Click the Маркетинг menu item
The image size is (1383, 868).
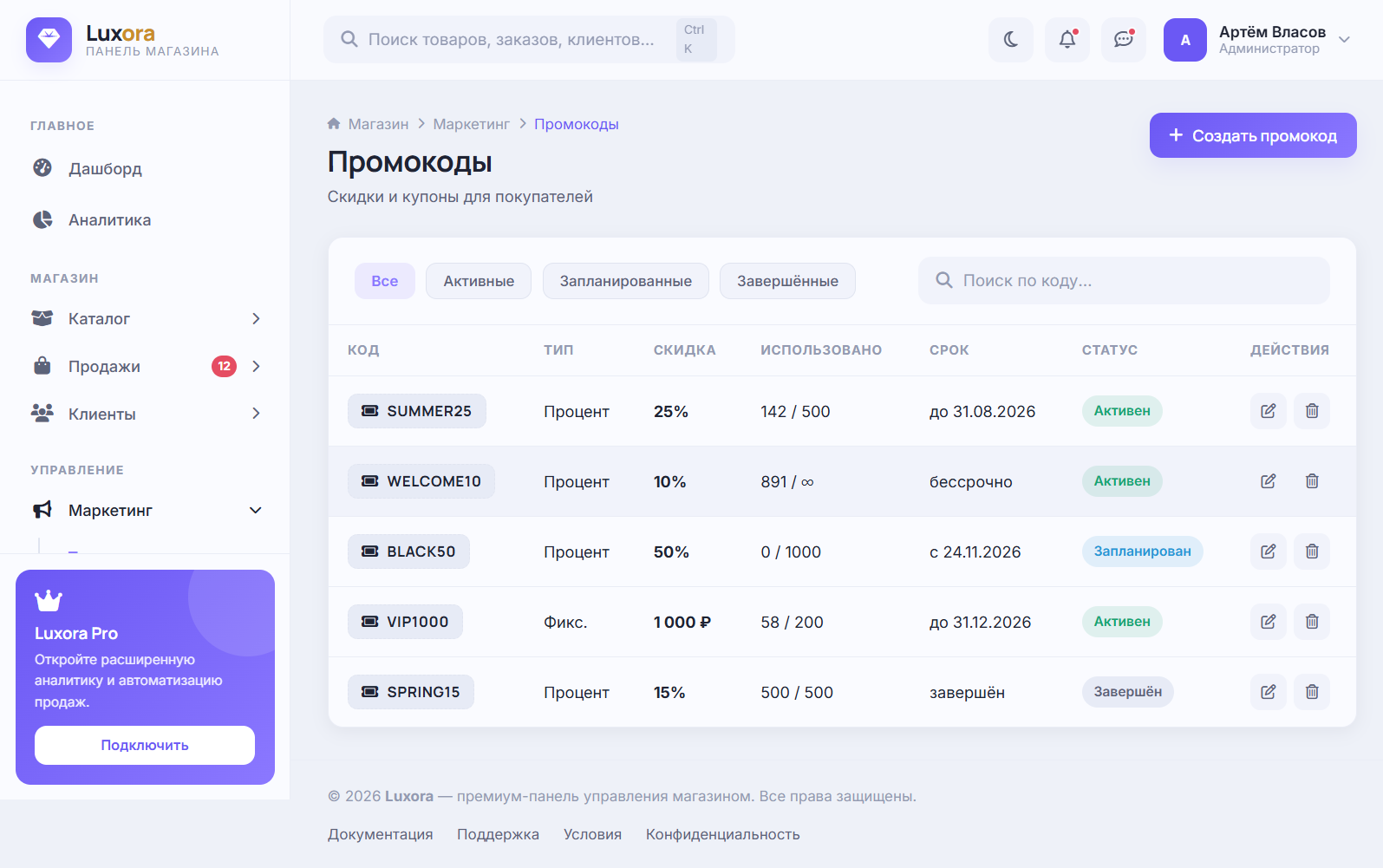pos(145,511)
